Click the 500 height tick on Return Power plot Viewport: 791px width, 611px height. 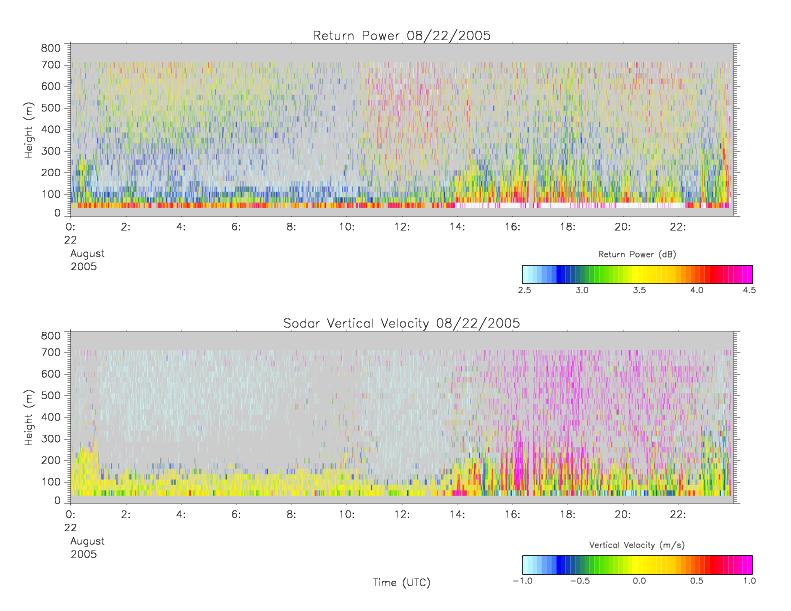[50, 108]
